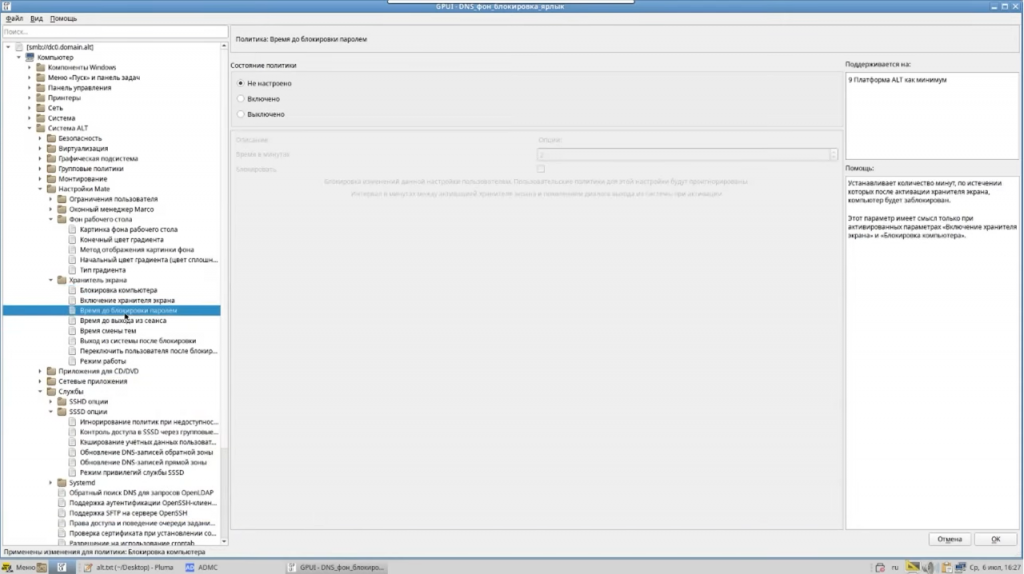1024x574 pixels.
Task: Click the volume speaker icon in system tray
Action: coord(927,567)
